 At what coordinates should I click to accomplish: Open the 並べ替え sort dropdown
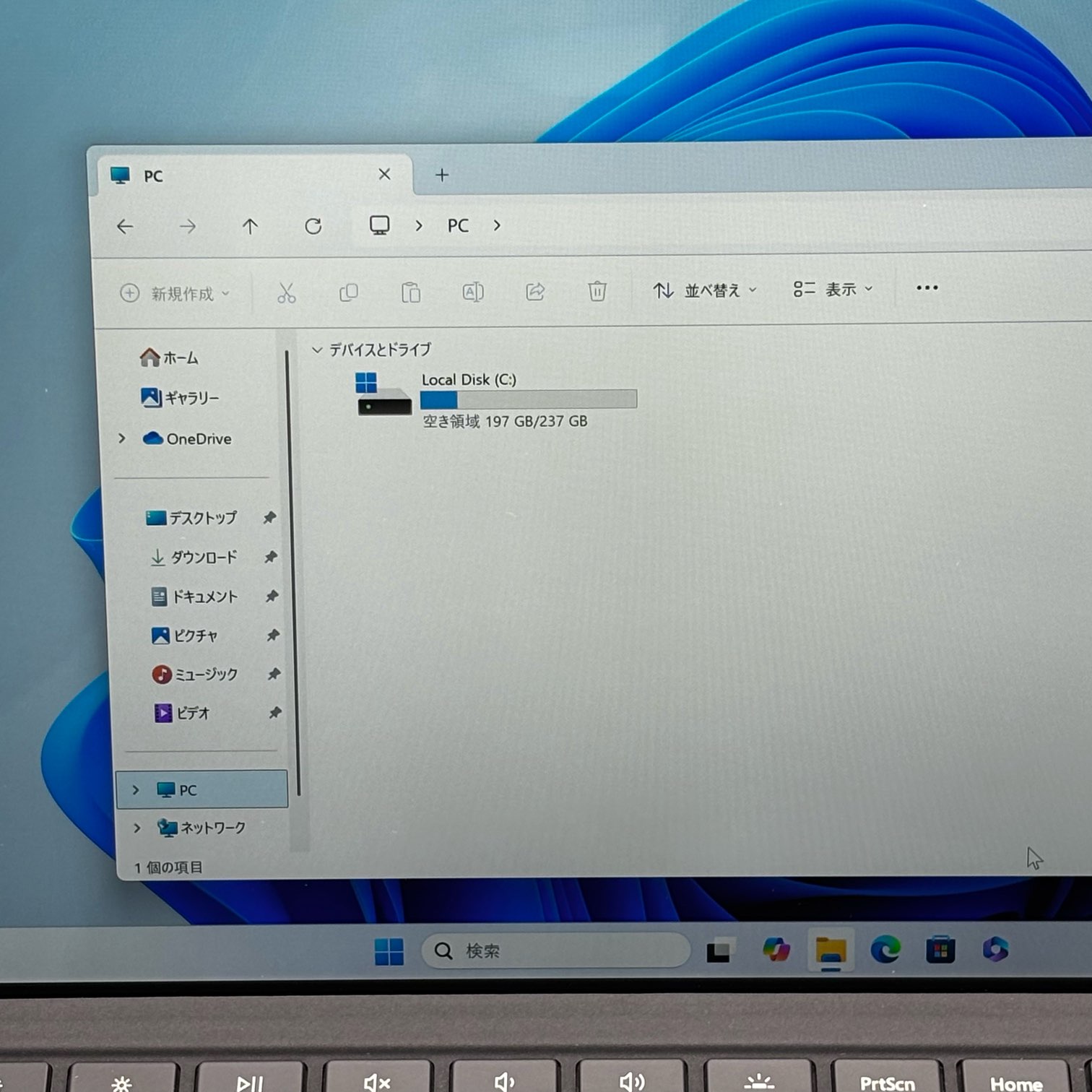[x=705, y=290]
